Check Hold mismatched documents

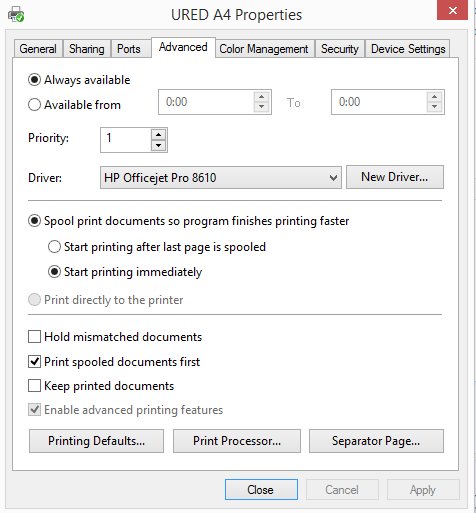pyautogui.click(x=34, y=337)
